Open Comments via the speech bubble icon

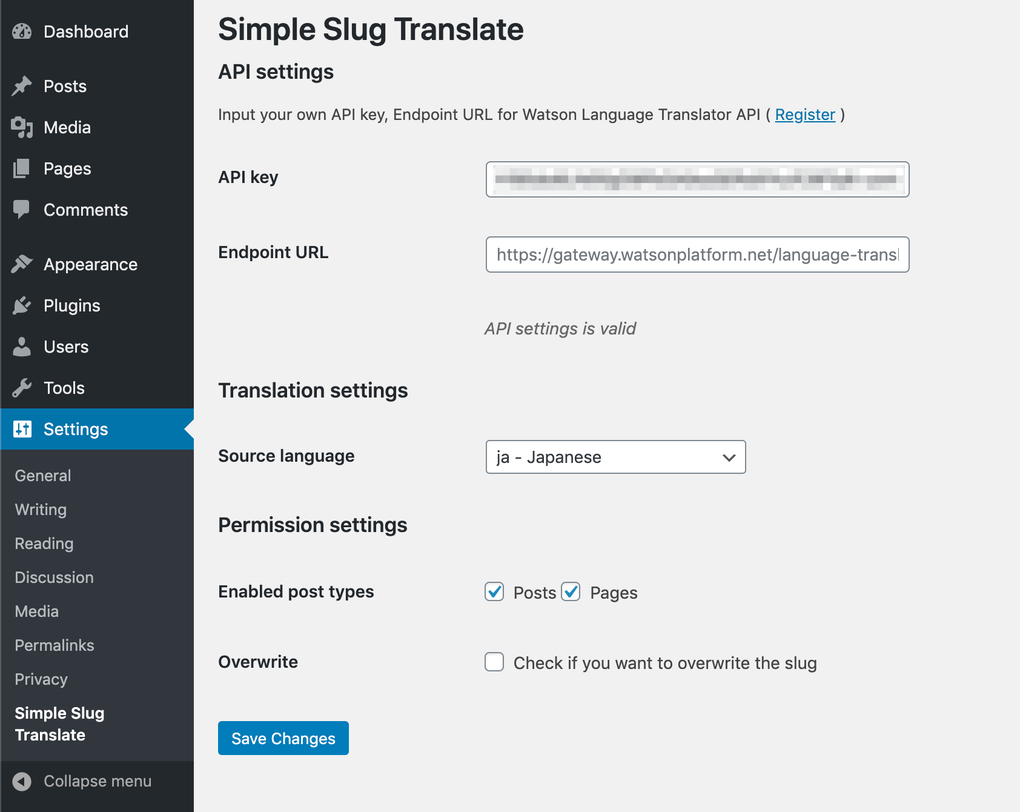(22, 210)
